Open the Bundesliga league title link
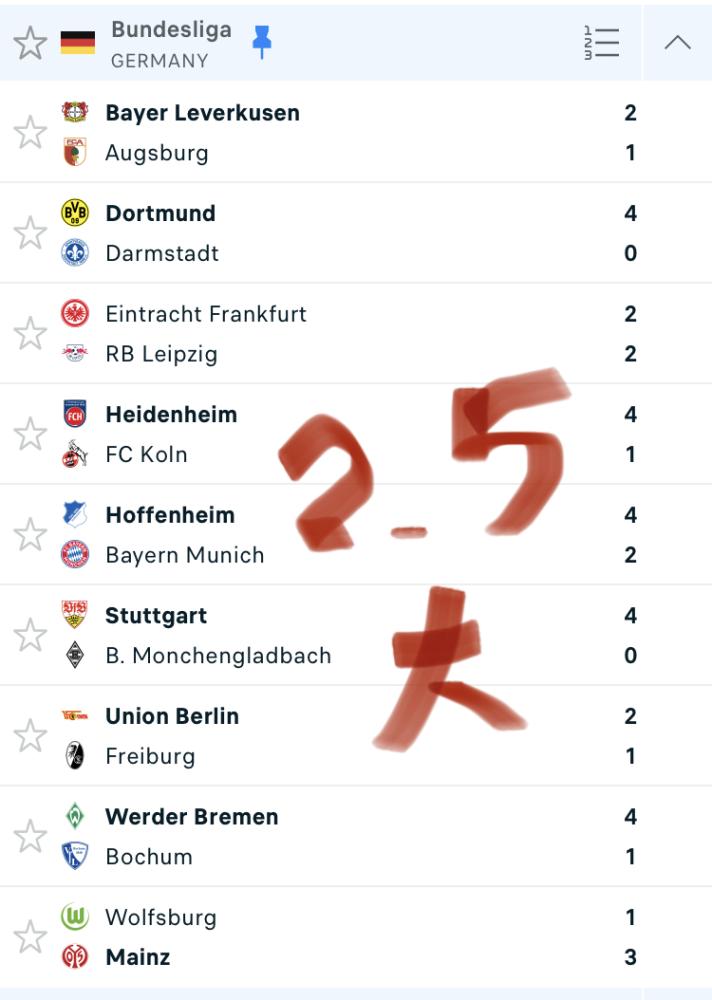The image size is (712, 1000). pos(171,30)
